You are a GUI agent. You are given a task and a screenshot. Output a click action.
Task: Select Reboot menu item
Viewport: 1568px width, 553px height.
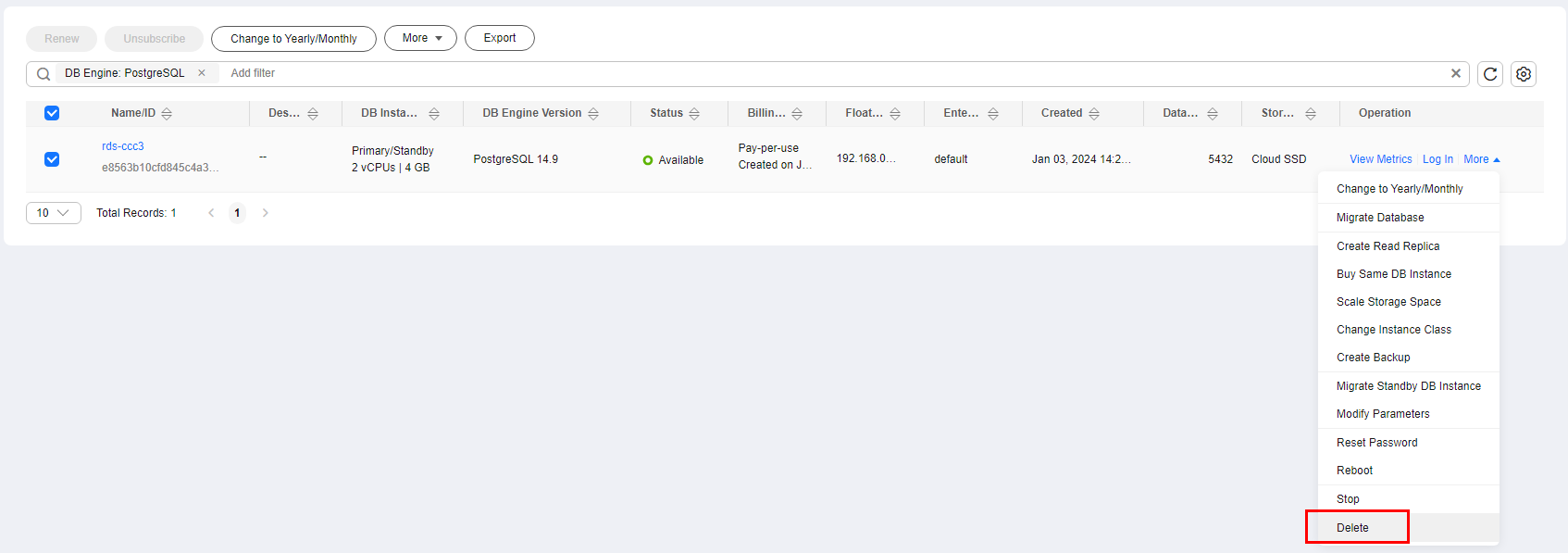click(x=1409, y=471)
